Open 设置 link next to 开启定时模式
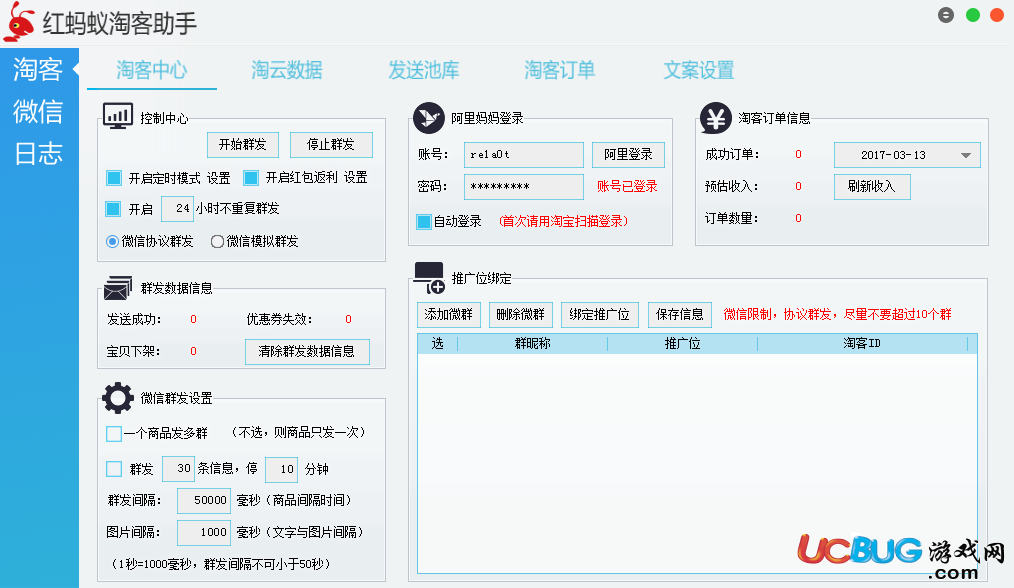The image size is (1014, 588). (x=219, y=178)
